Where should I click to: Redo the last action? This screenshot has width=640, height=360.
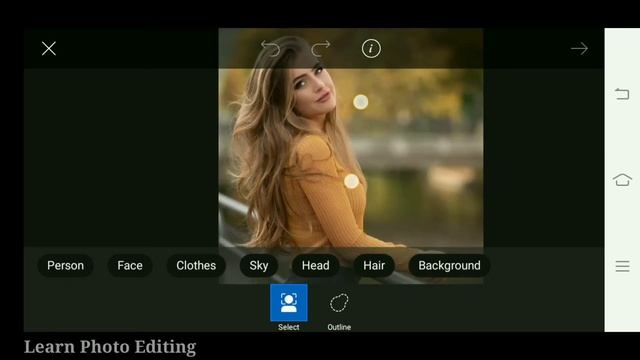click(x=320, y=49)
